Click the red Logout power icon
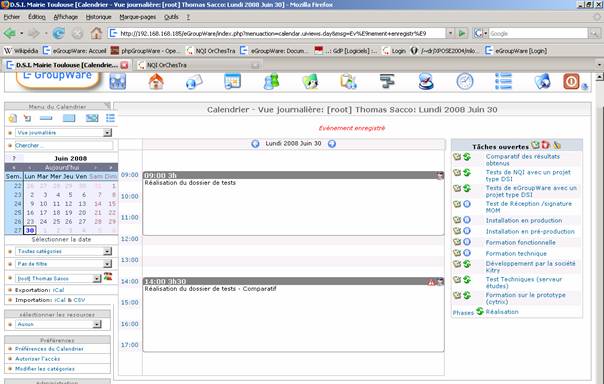604x384 pixels. [571, 82]
